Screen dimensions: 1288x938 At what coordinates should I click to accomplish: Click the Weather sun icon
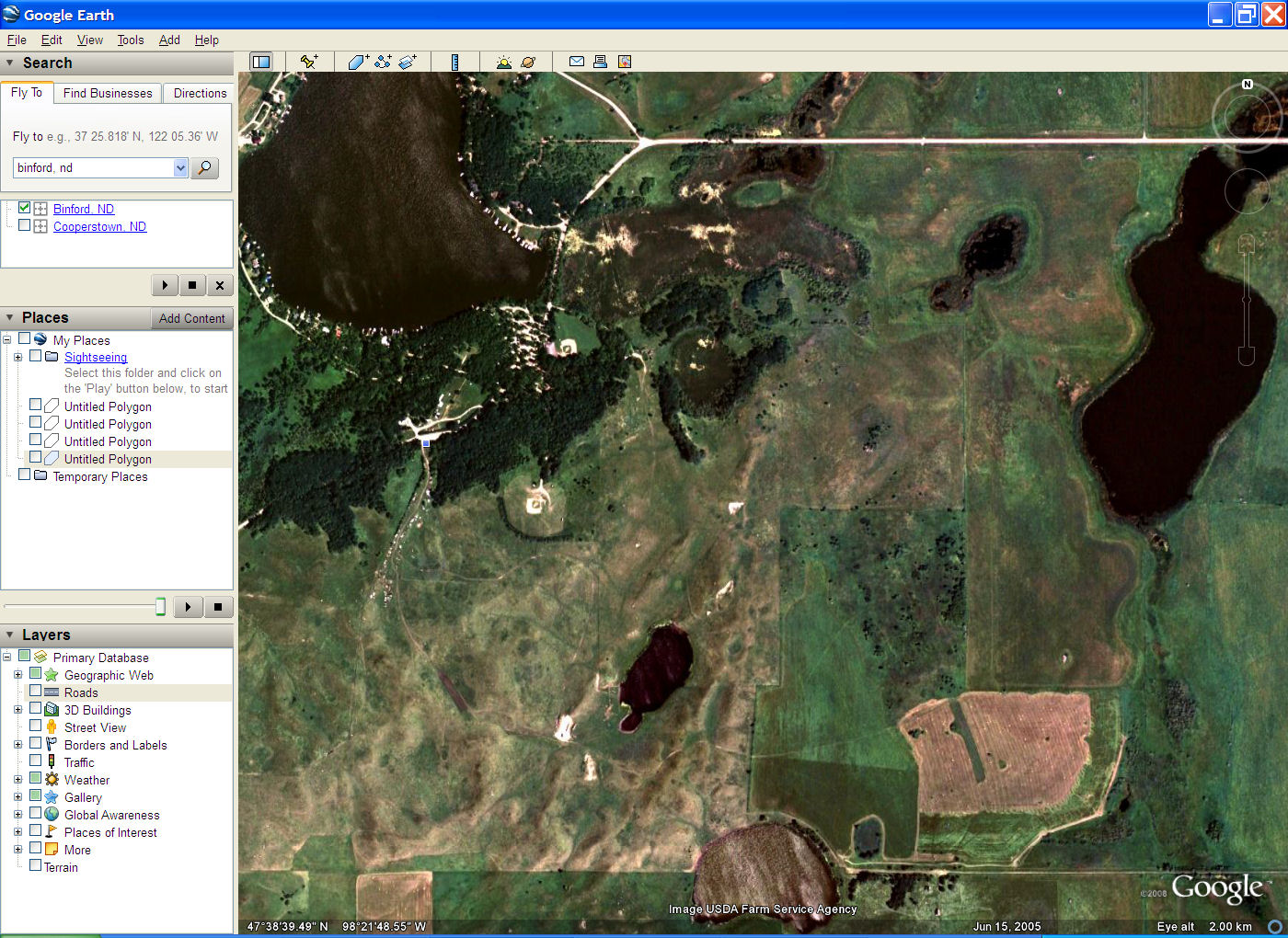(x=52, y=780)
